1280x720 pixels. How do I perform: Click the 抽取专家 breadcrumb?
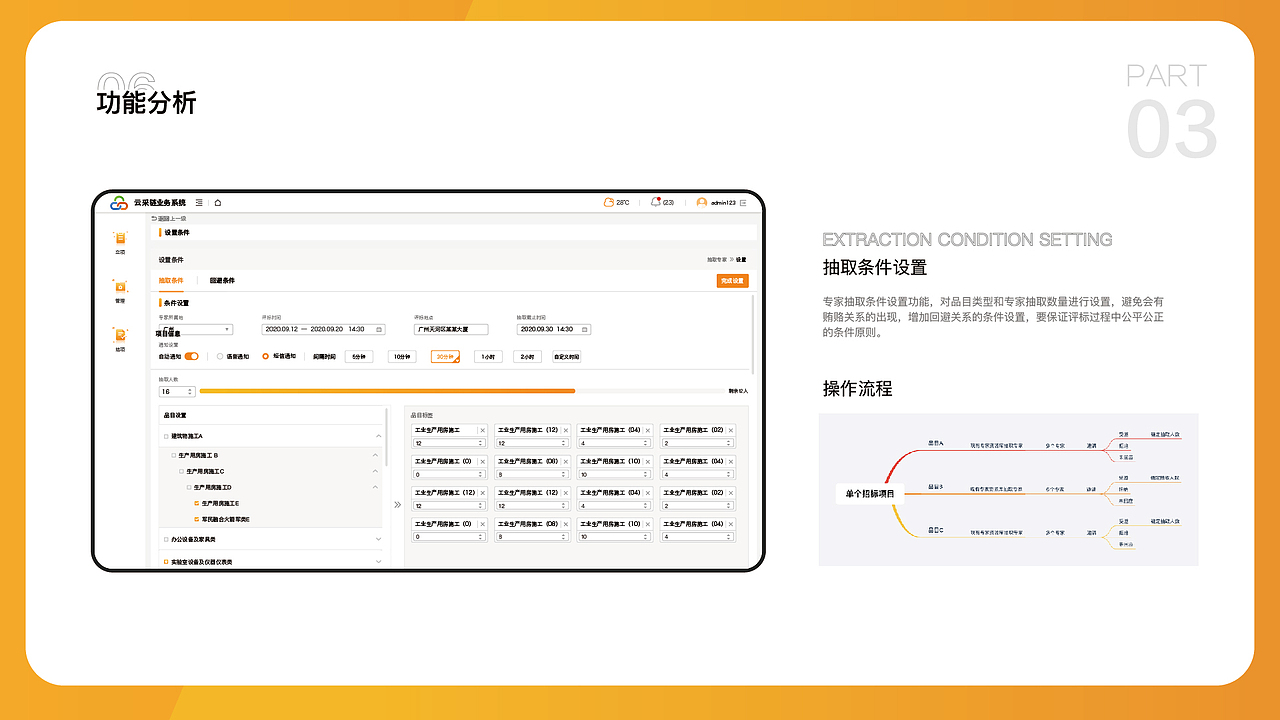716,260
